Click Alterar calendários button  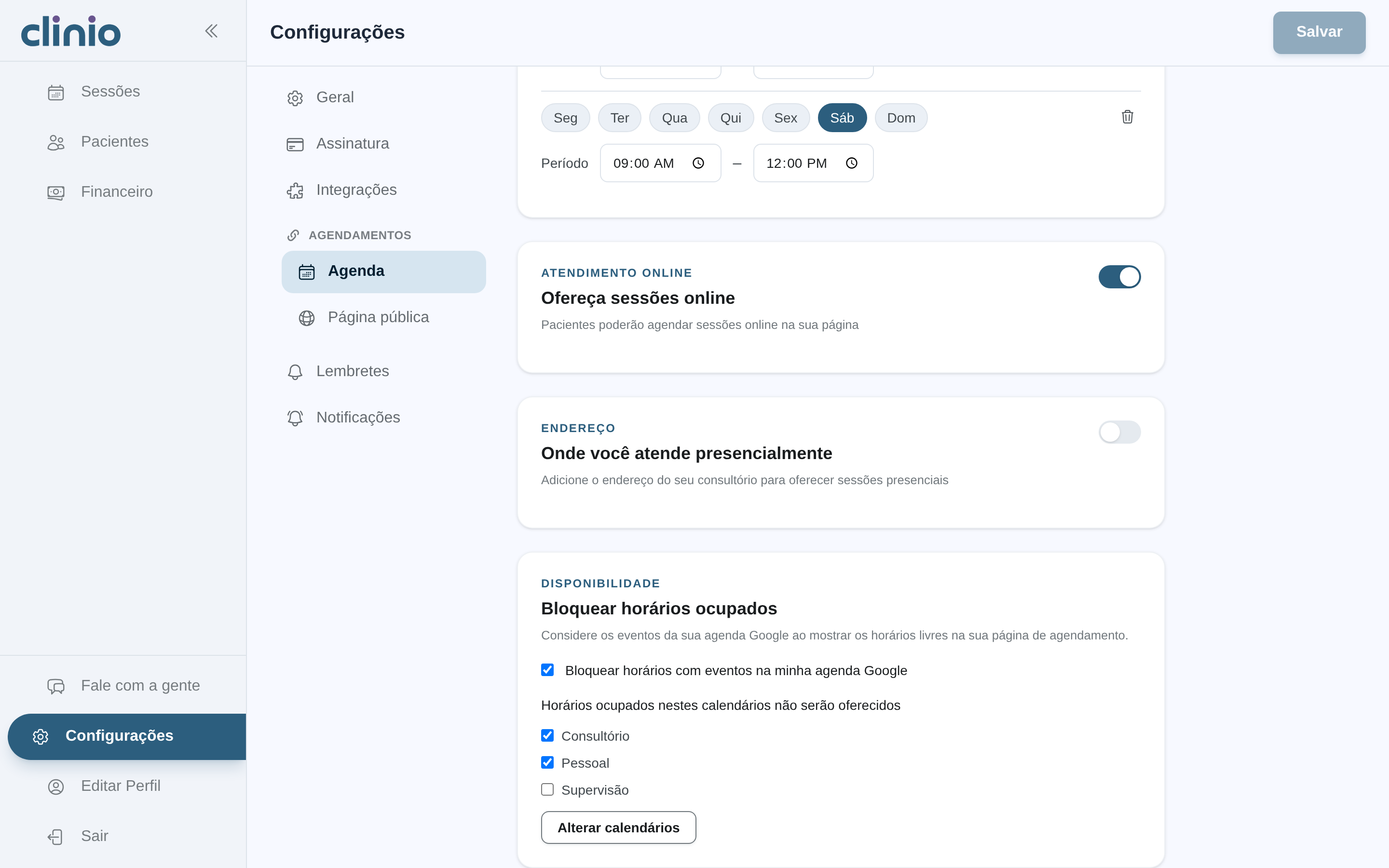pyautogui.click(x=618, y=827)
